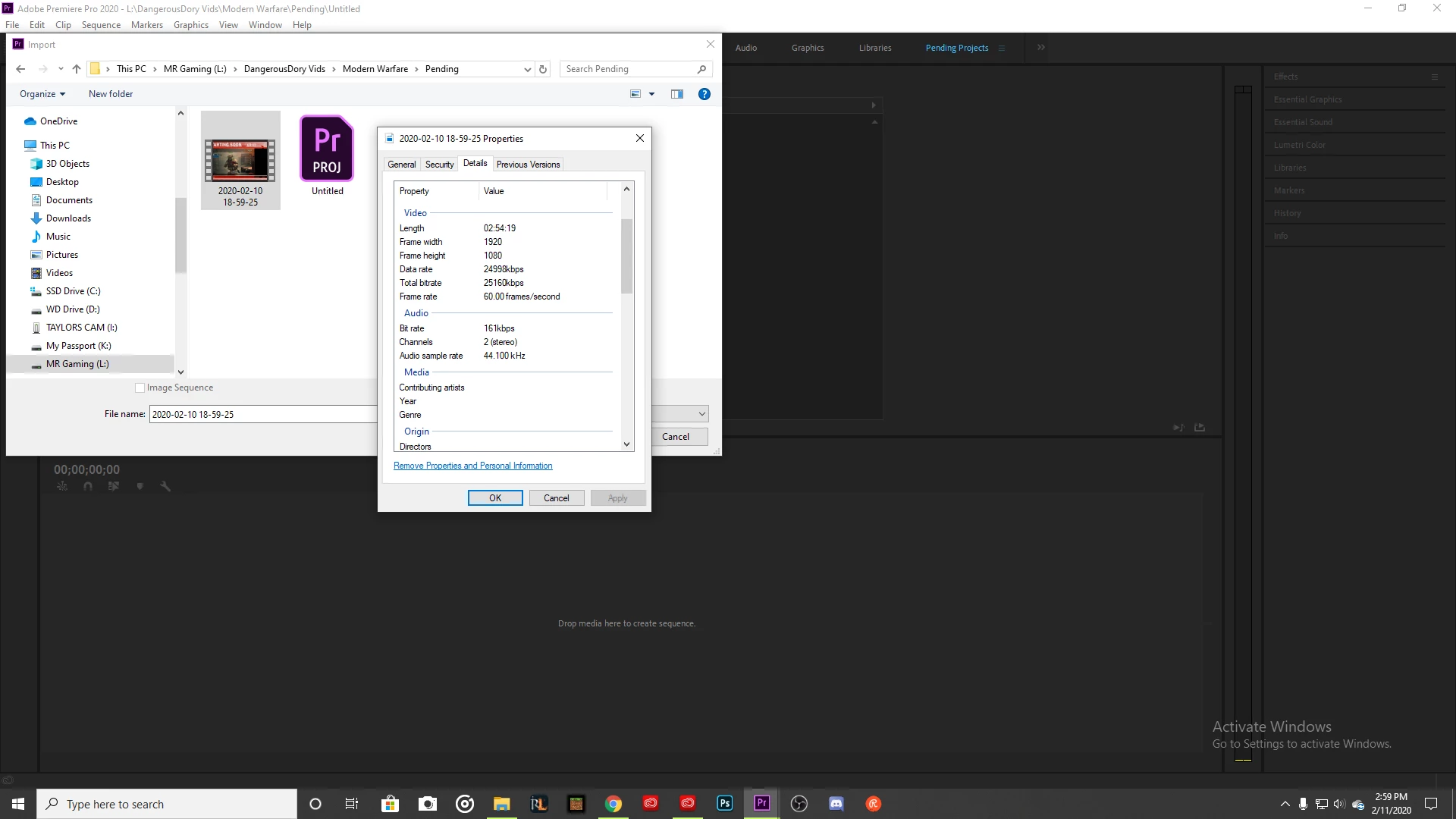Enable the Image Sequence checkbox
This screenshot has width=1456, height=819.
click(140, 388)
